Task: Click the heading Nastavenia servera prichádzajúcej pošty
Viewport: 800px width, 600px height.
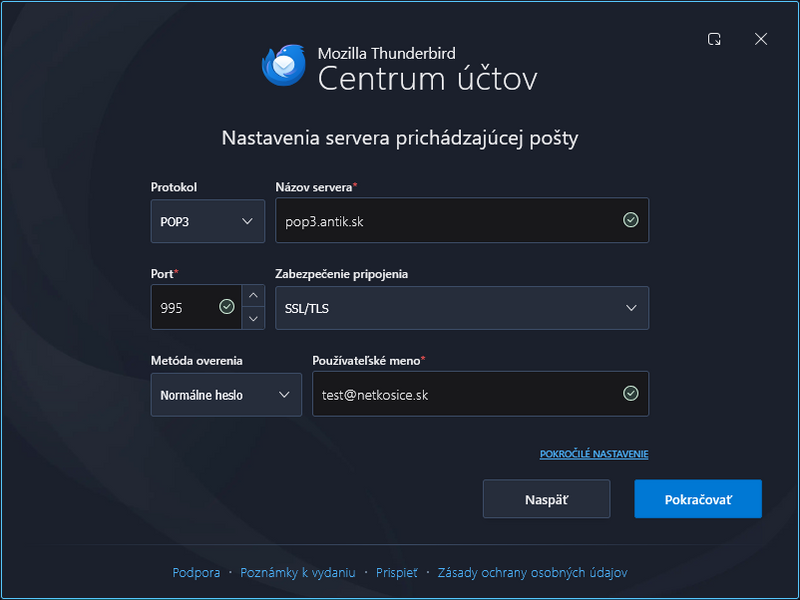Action: (x=400, y=138)
